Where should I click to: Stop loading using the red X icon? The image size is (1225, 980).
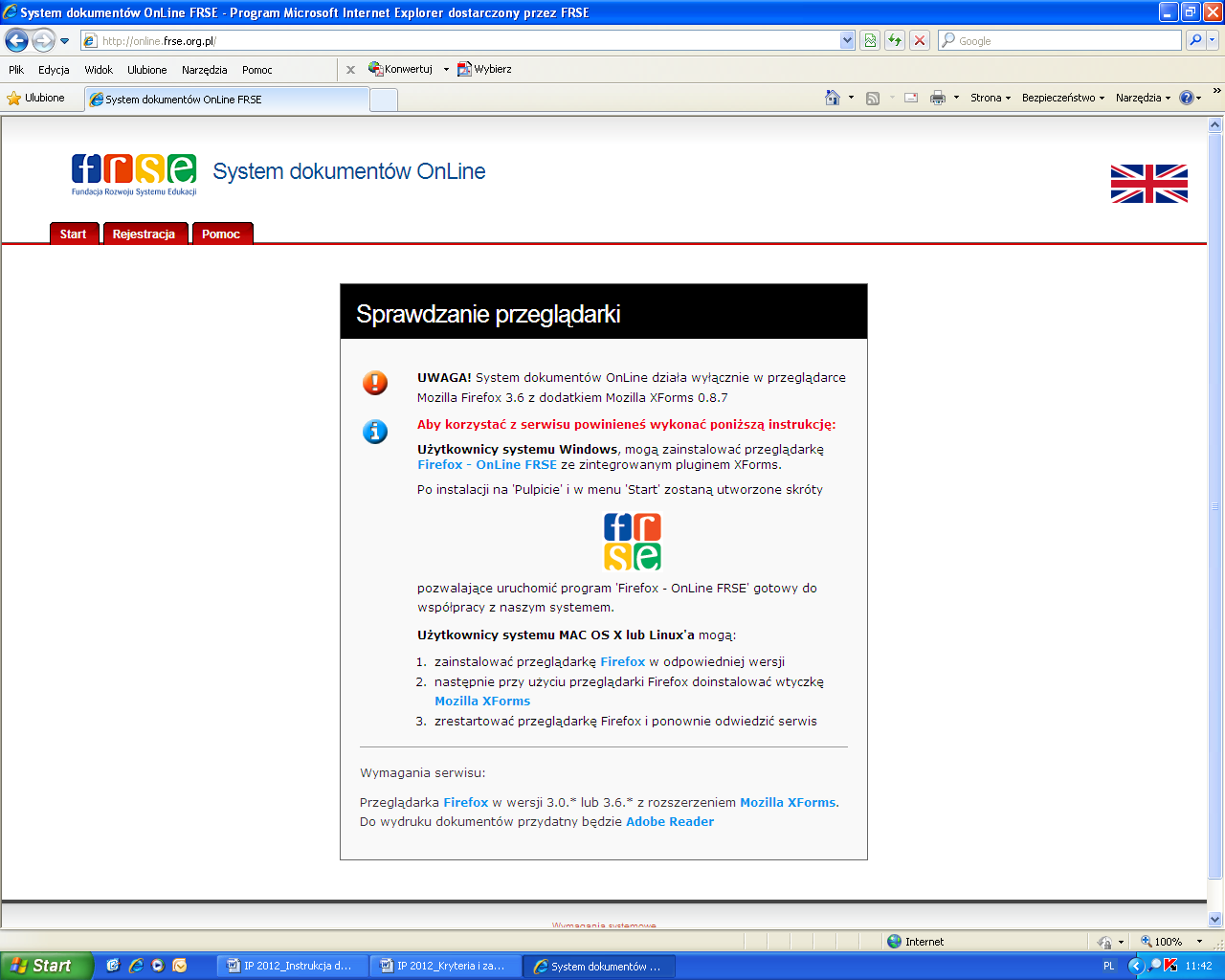point(920,40)
